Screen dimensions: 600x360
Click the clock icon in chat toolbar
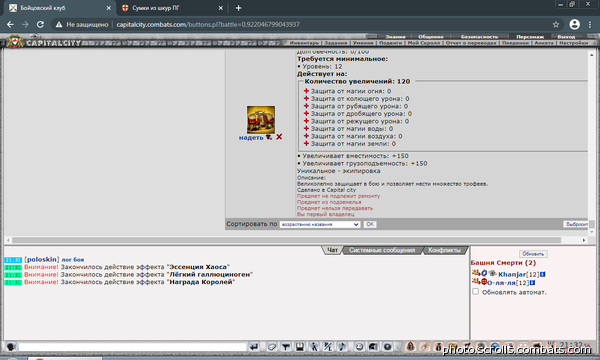pos(359,347)
